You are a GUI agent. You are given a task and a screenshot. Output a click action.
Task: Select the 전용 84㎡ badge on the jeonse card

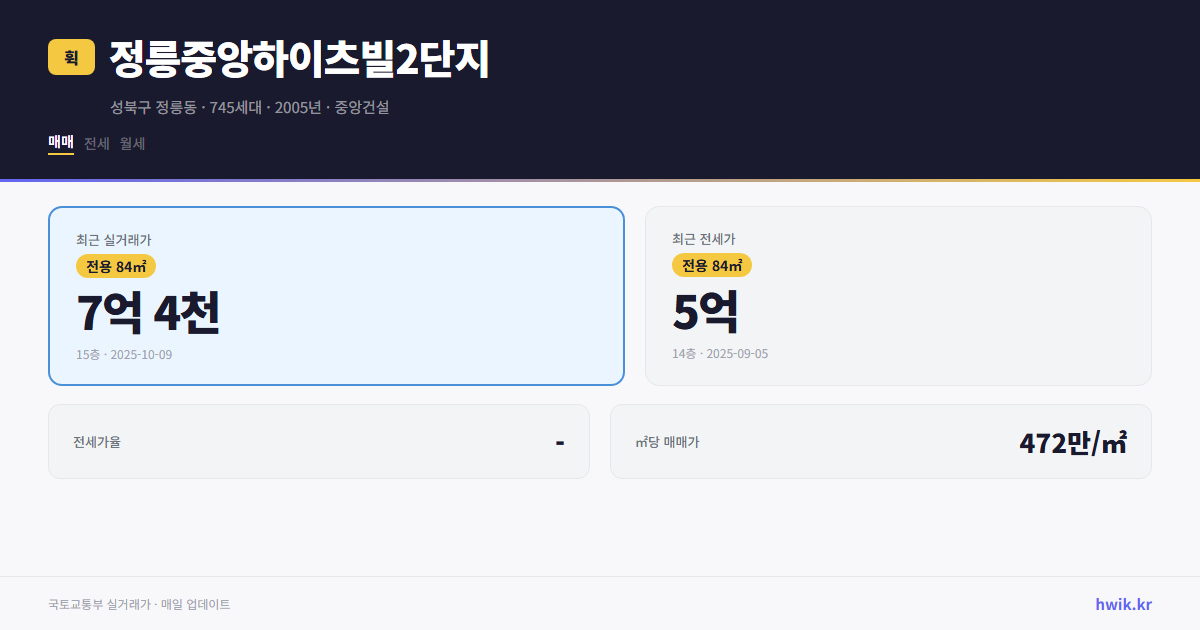pos(712,266)
